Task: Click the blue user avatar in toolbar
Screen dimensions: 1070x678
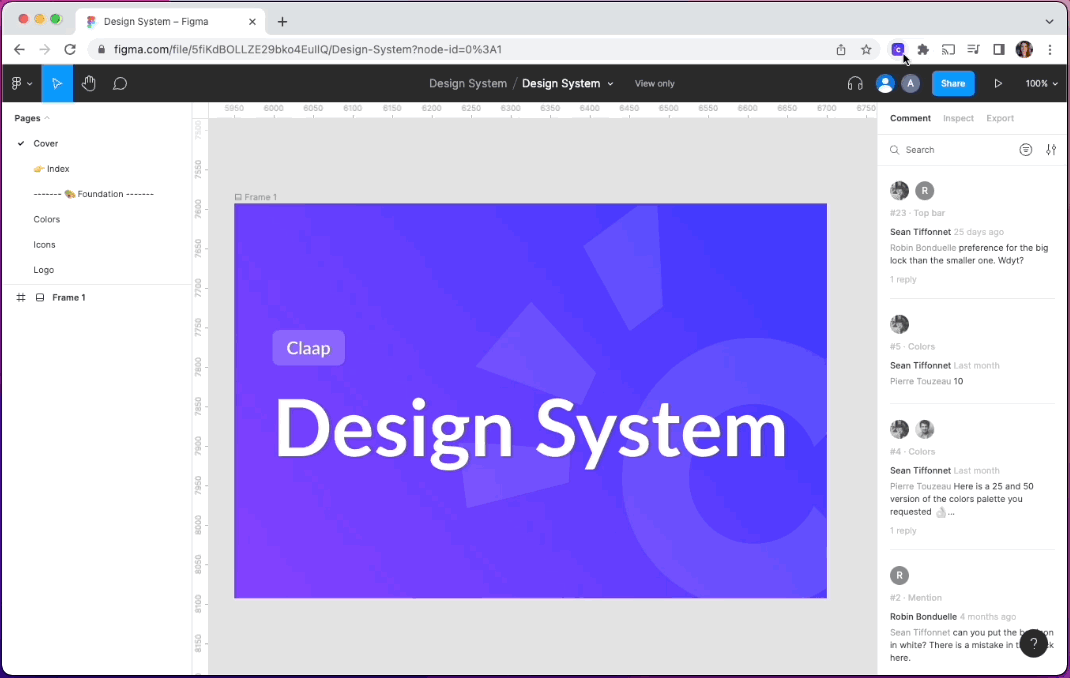Action: (x=885, y=83)
